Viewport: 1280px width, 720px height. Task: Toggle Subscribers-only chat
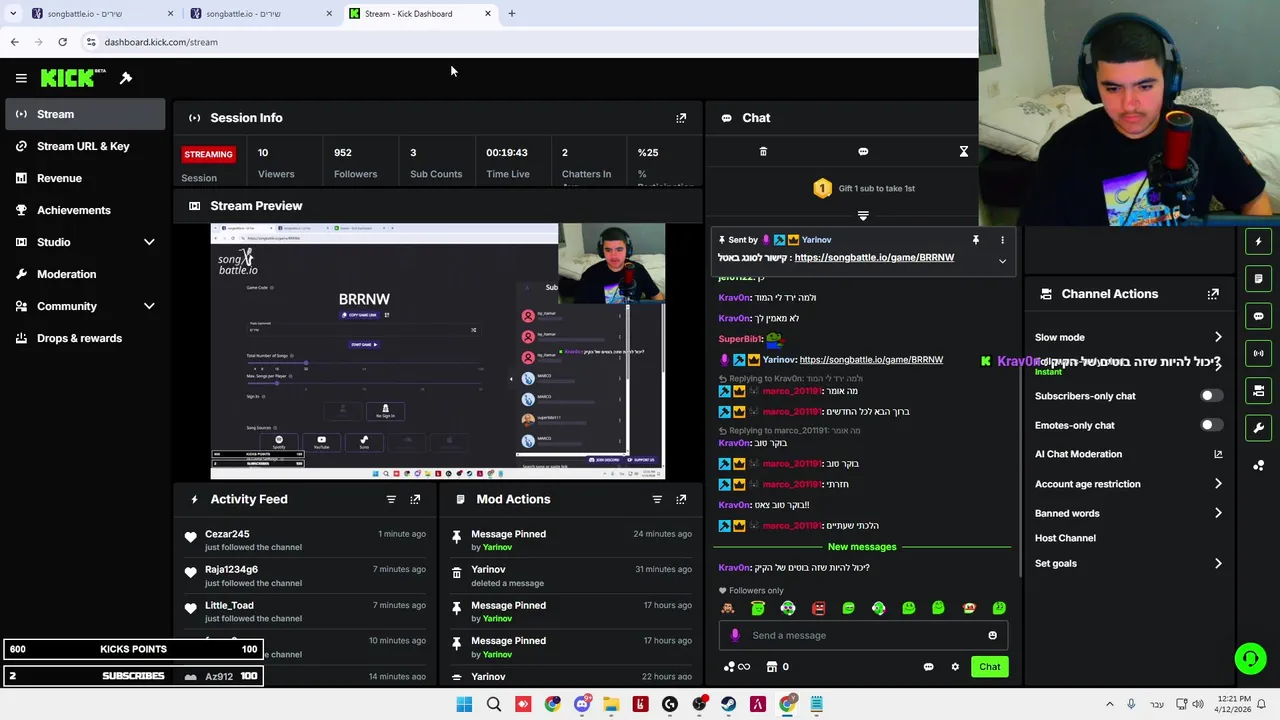coord(1210,396)
